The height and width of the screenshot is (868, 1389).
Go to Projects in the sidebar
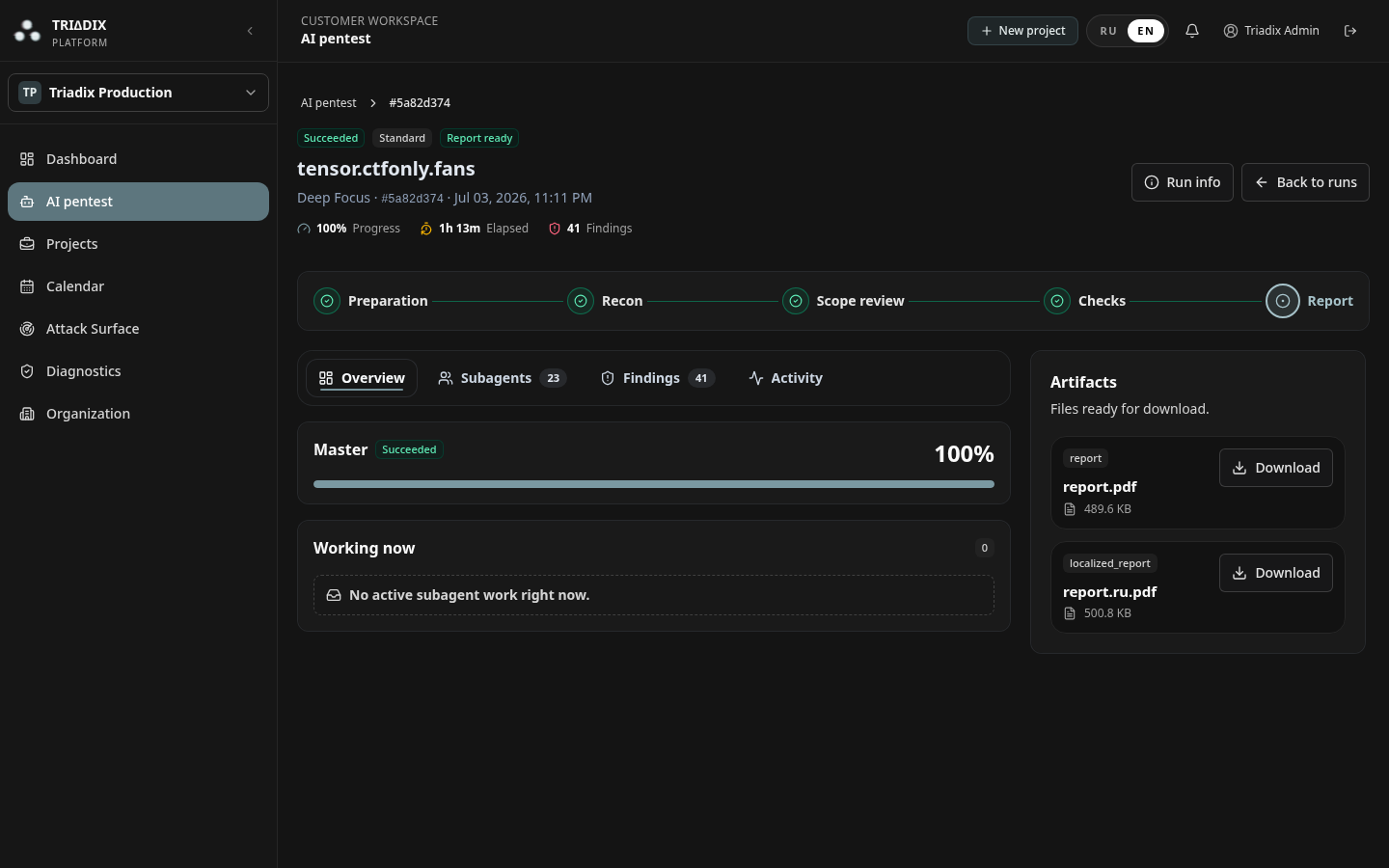(x=138, y=244)
